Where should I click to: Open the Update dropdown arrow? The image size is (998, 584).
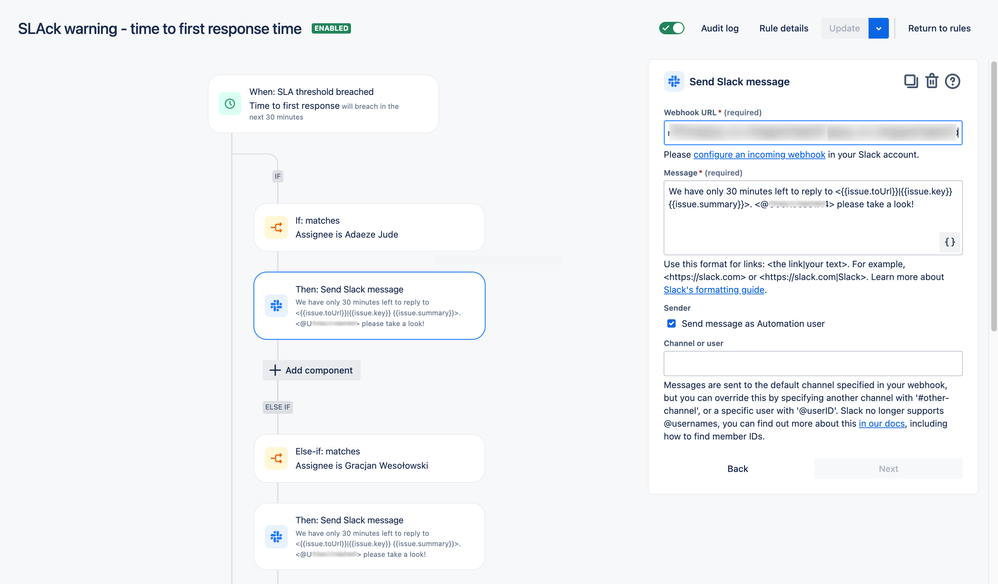(878, 28)
